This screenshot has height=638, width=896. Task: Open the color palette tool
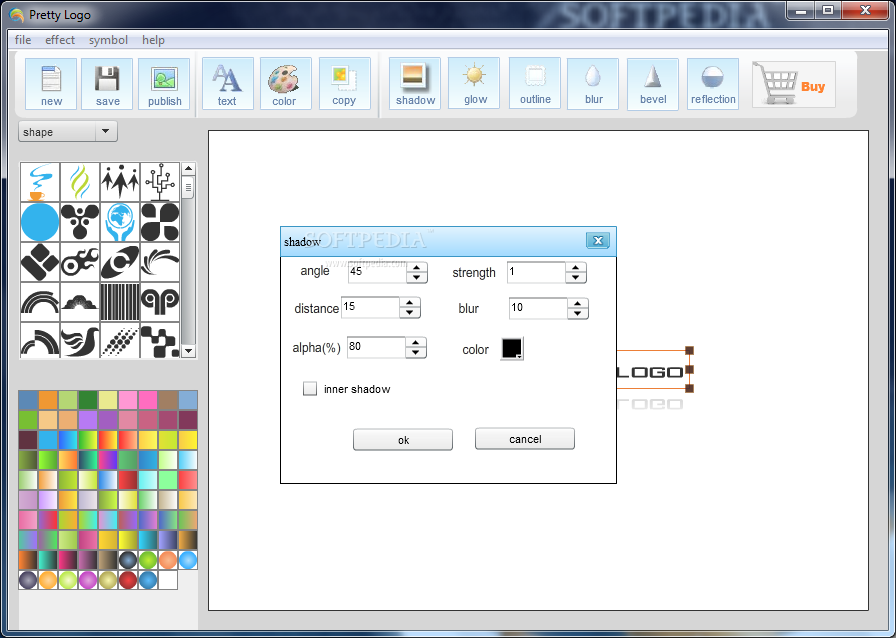pyautogui.click(x=286, y=83)
